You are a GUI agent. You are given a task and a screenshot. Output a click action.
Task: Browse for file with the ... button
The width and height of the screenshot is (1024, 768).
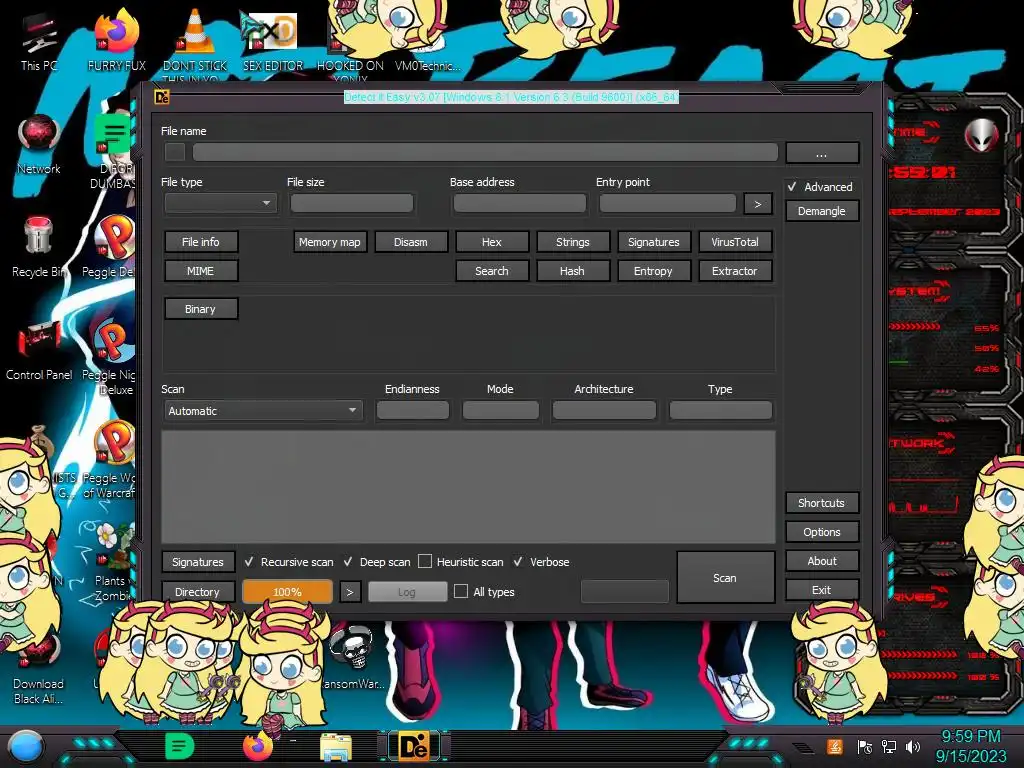point(822,153)
